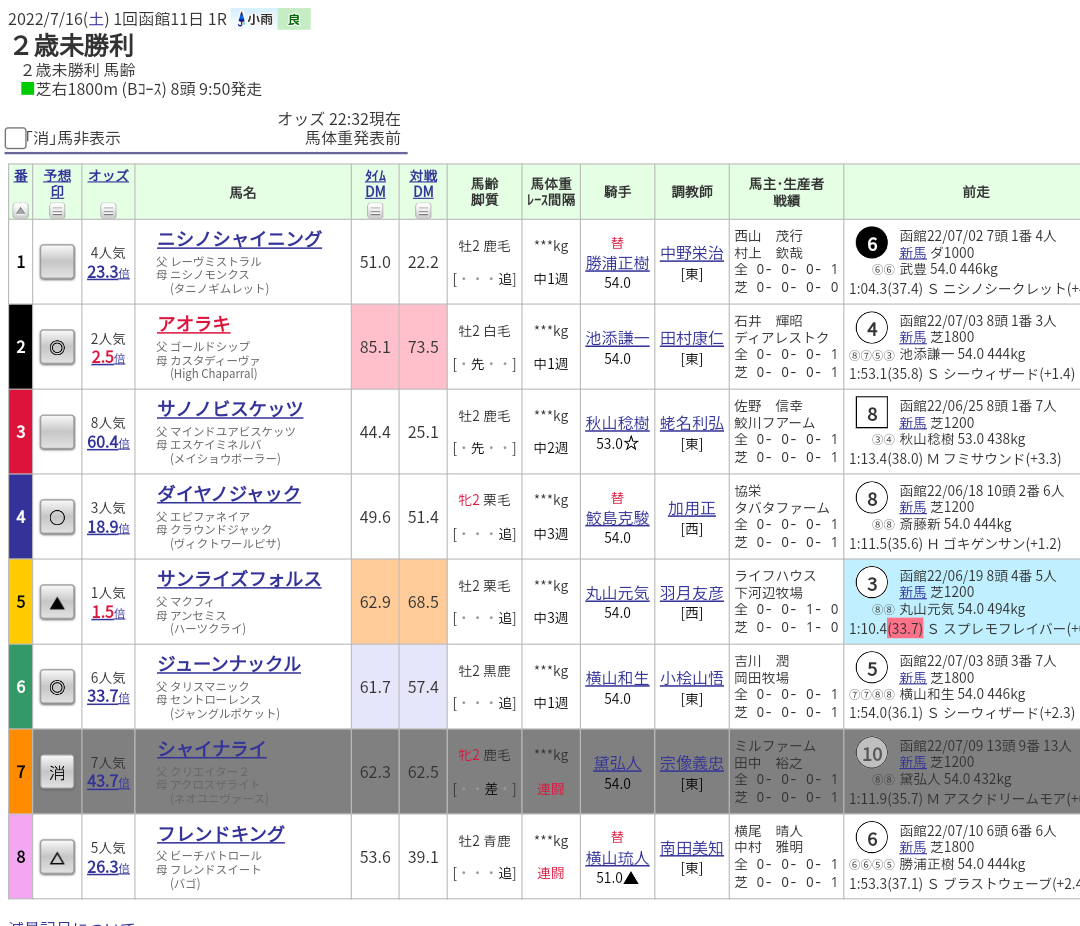Open jockey 鮫島克駿 profile
The image size is (1080, 926).
(617, 518)
